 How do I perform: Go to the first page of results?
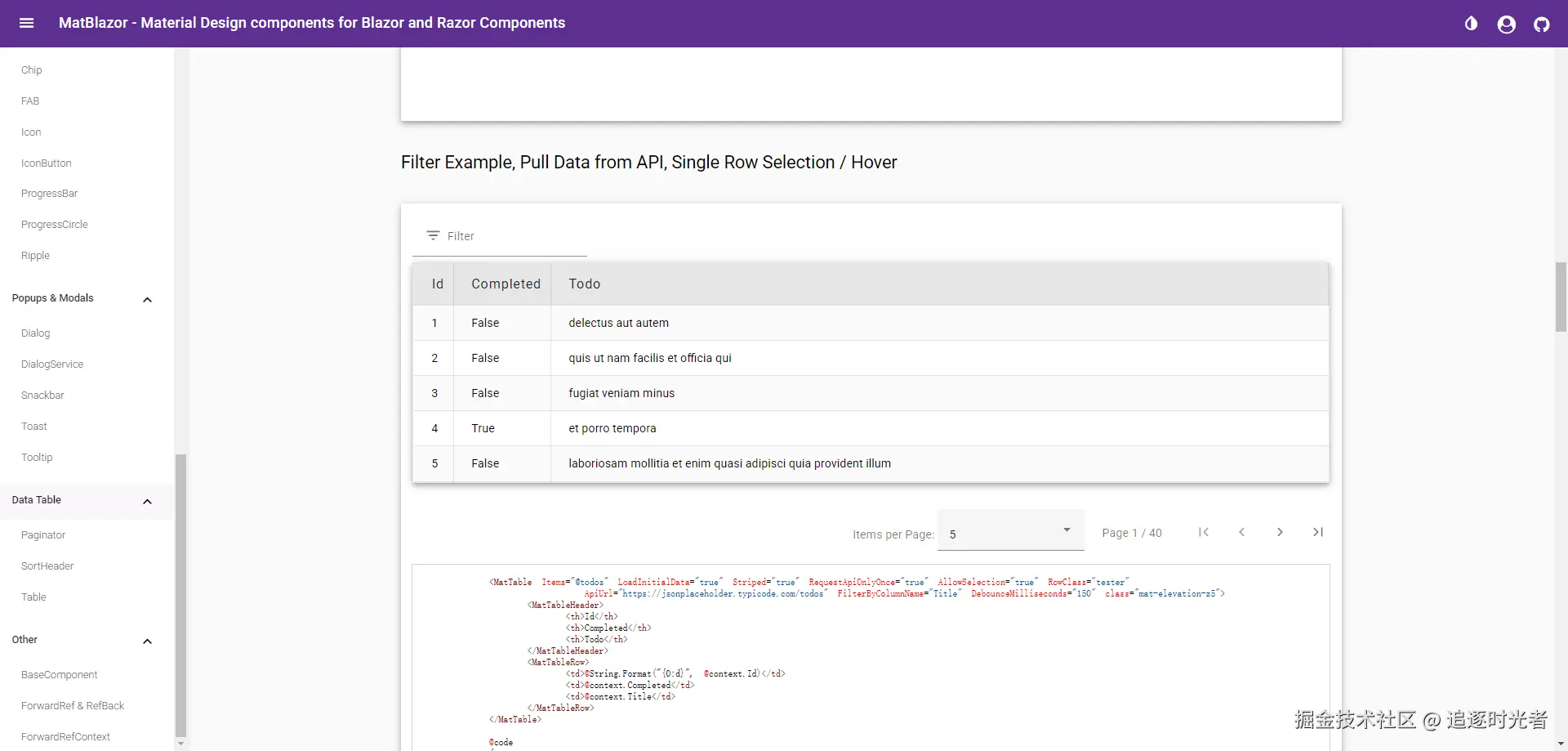[x=1203, y=532]
